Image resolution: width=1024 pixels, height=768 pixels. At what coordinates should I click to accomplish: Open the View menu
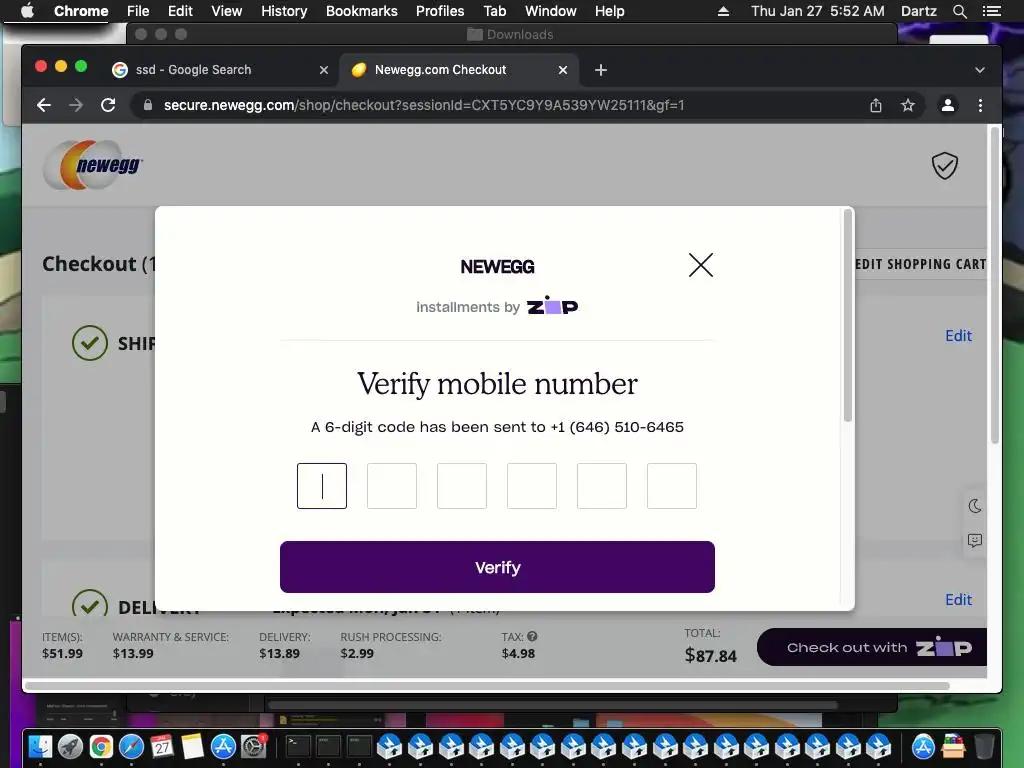pyautogui.click(x=227, y=11)
